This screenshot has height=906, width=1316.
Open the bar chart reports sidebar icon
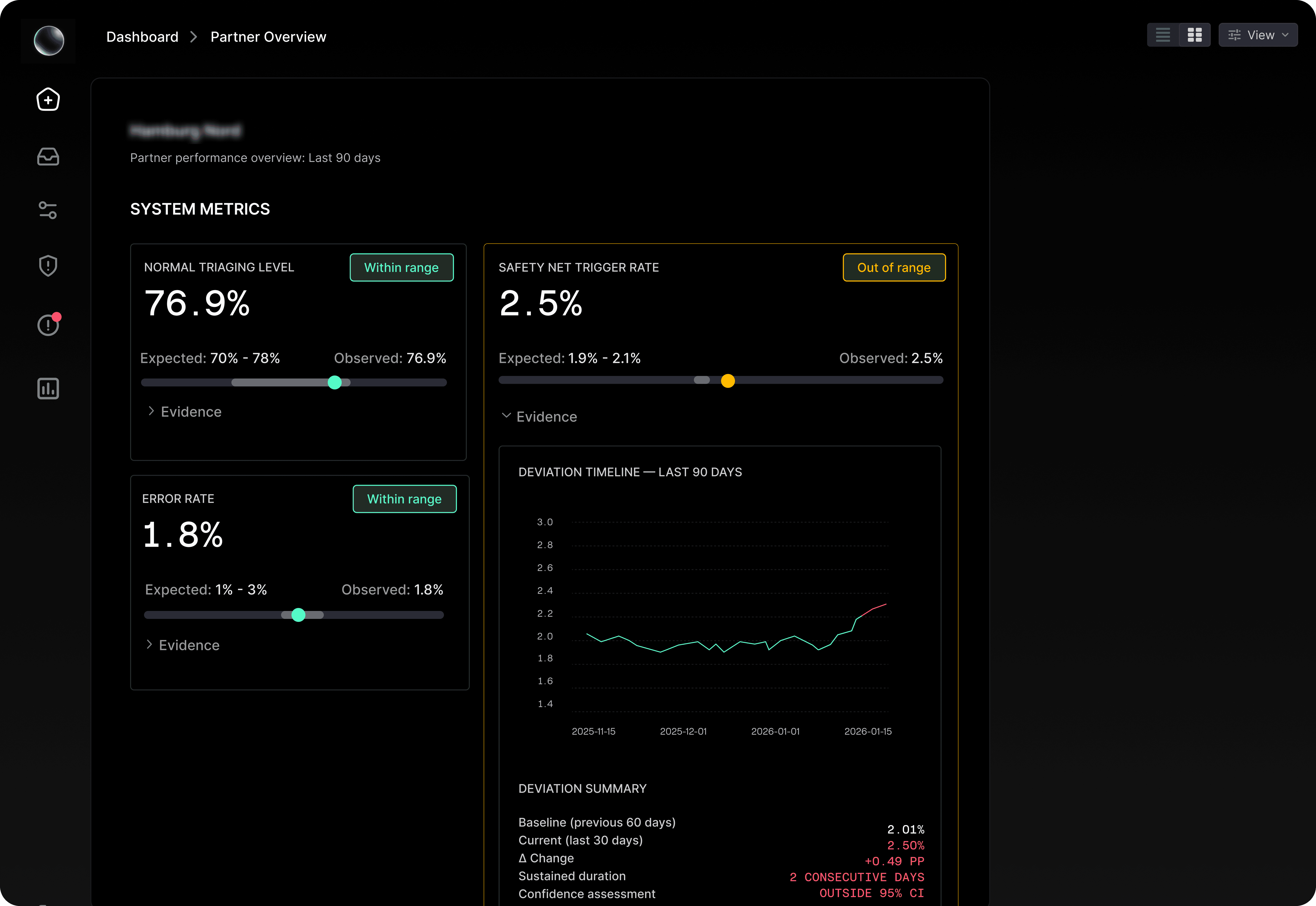click(48, 389)
